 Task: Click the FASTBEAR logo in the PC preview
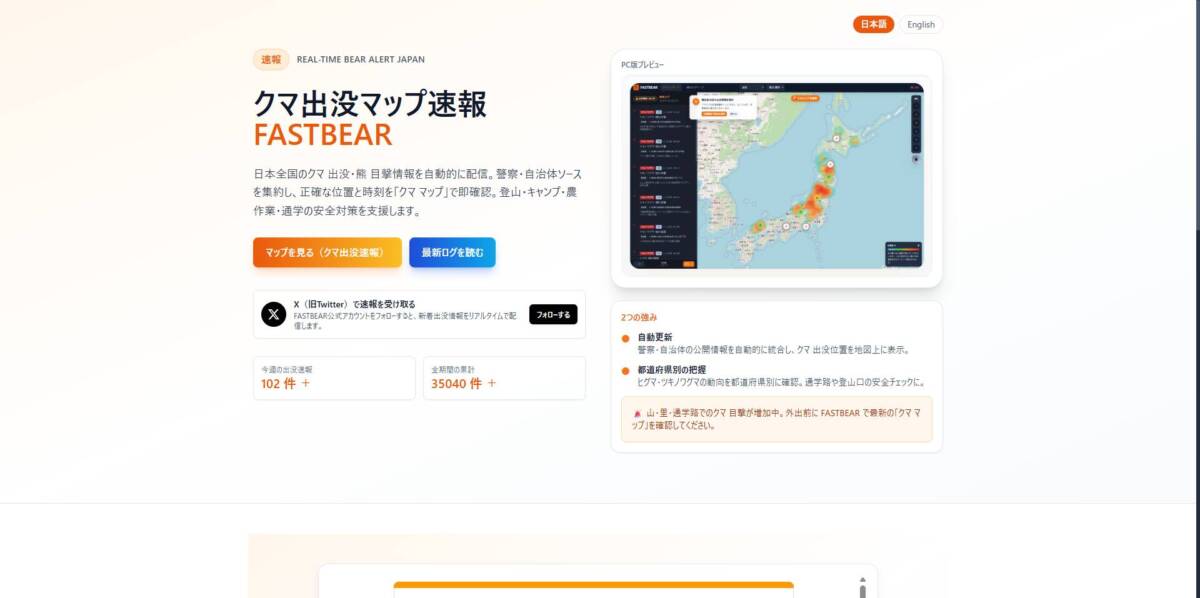pyautogui.click(x=636, y=87)
